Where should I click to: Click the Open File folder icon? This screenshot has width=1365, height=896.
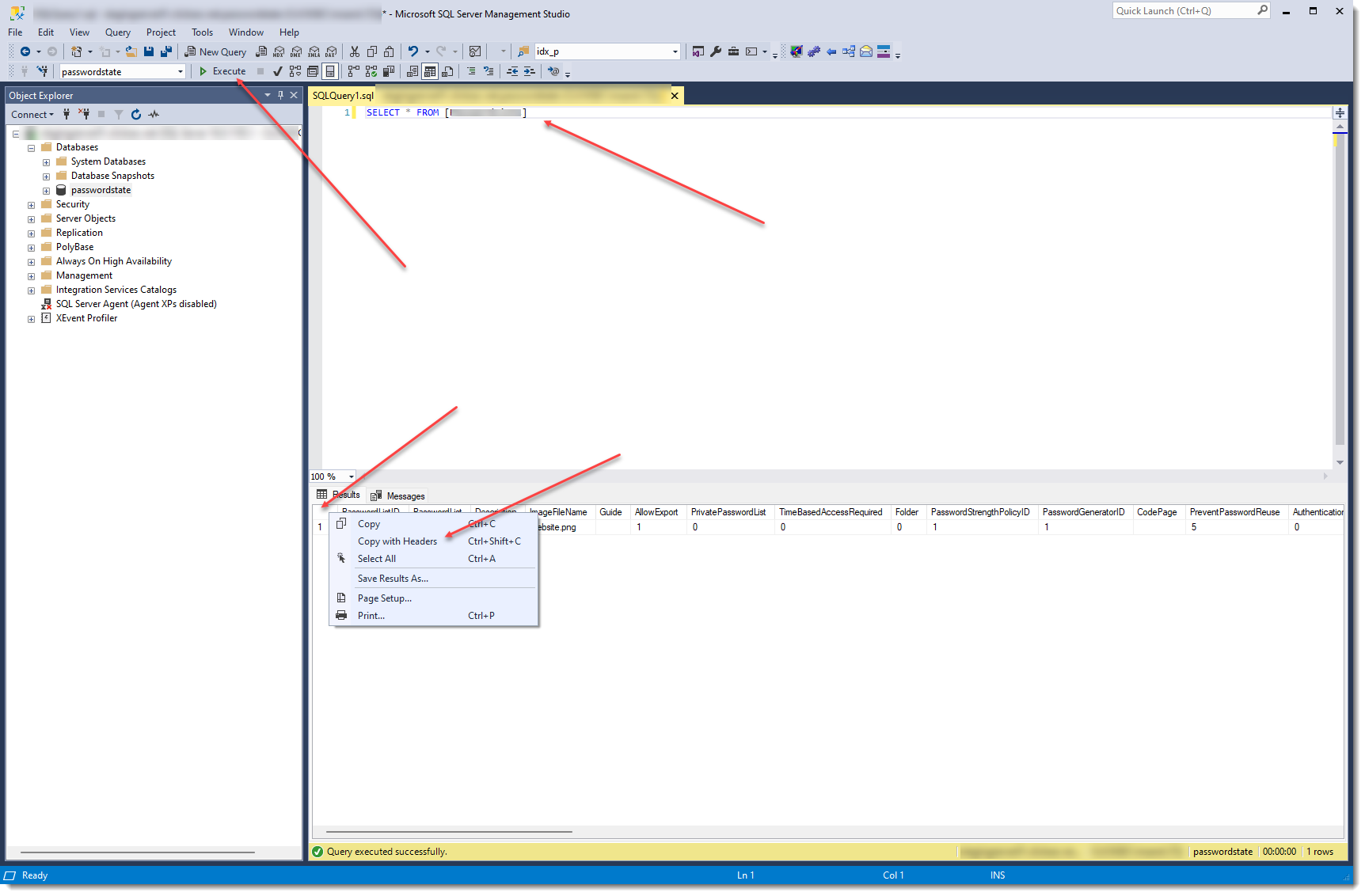click(131, 51)
